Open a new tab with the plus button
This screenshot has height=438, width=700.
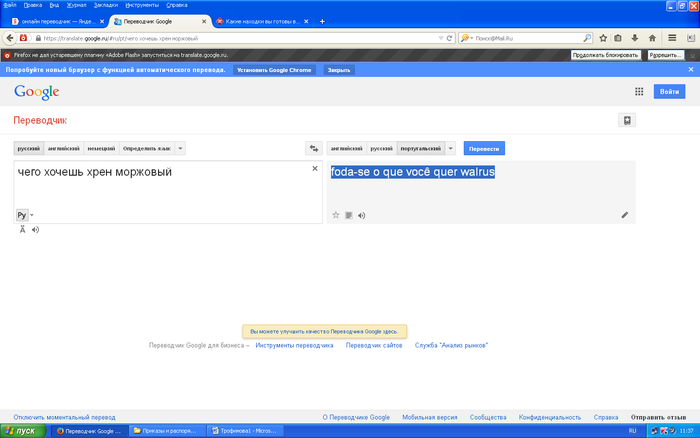tap(322, 21)
